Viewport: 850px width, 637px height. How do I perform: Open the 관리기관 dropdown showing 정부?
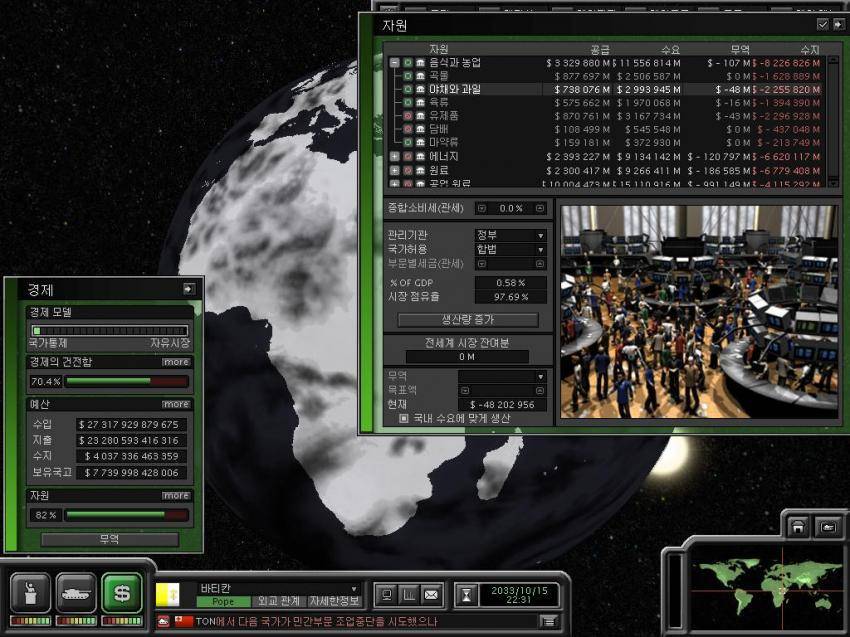pyautogui.click(x=510, y=235)
